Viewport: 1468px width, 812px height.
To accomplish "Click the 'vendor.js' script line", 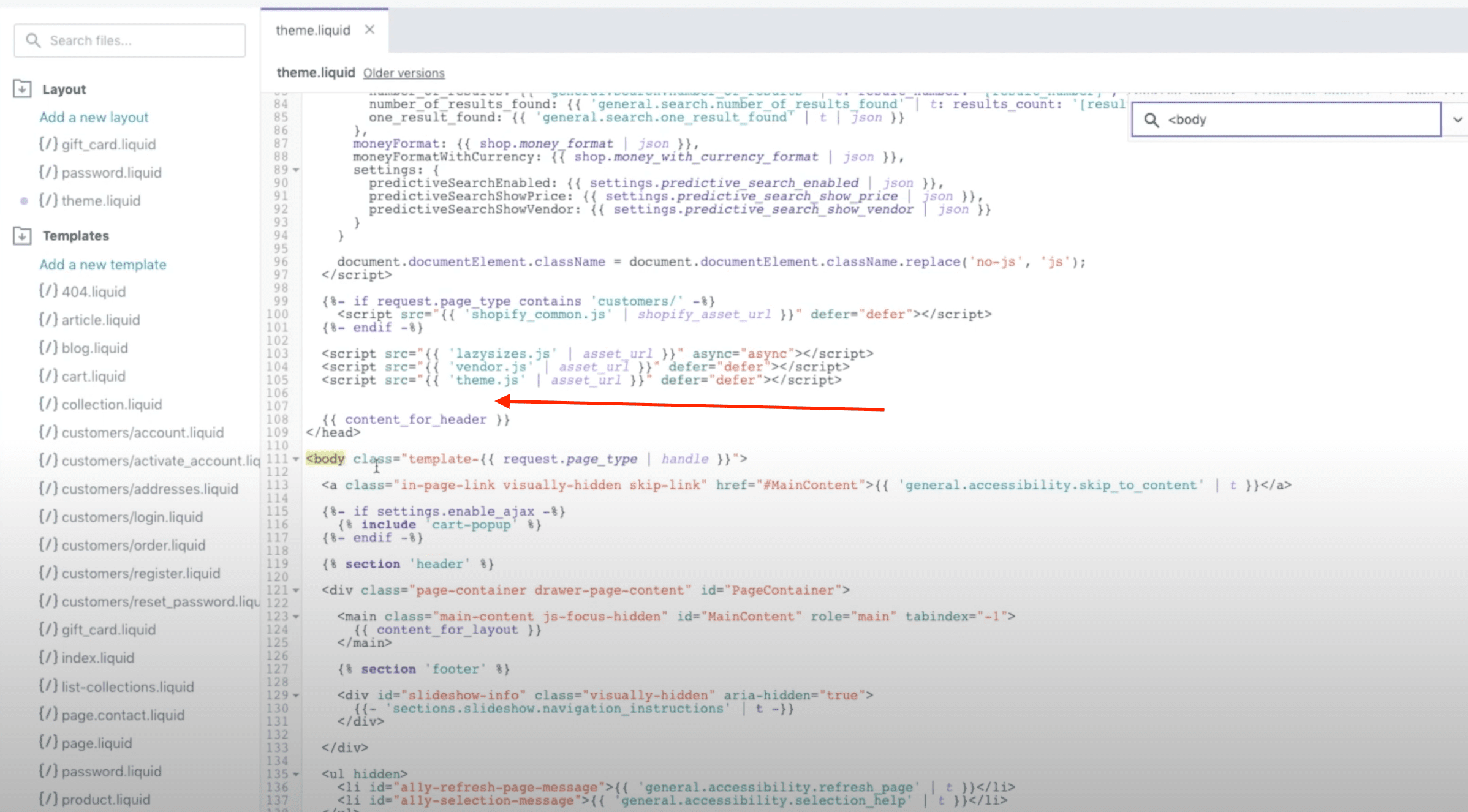I will (586, 367).
